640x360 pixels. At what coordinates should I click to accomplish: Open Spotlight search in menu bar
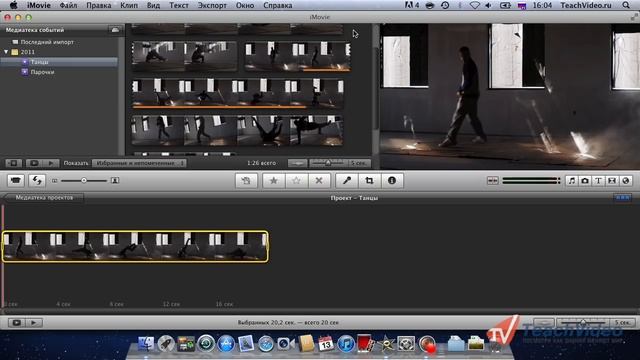626,5
